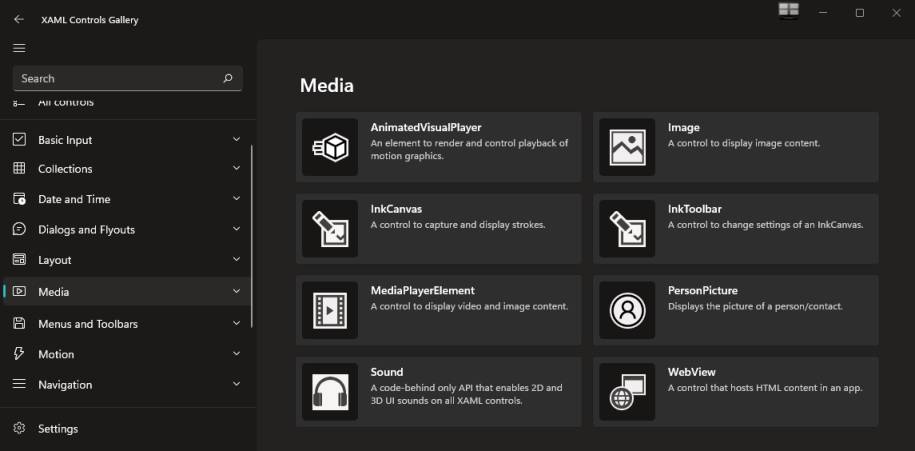Select Motion in the sidebar

(x=127, y=354)
